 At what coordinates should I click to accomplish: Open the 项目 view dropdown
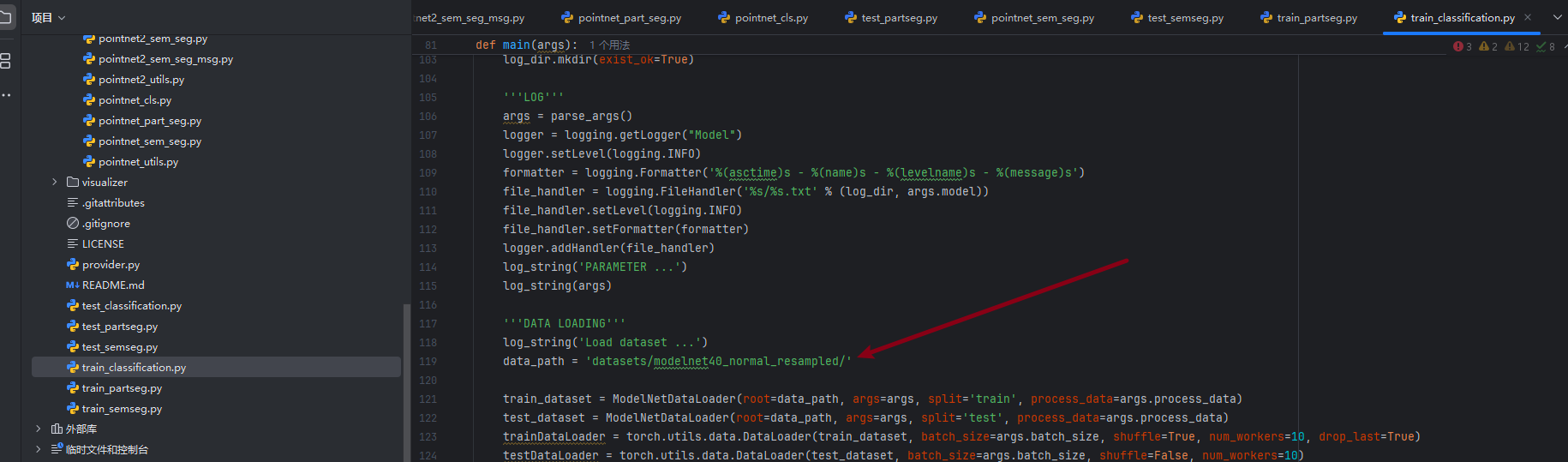coord(49,17)
